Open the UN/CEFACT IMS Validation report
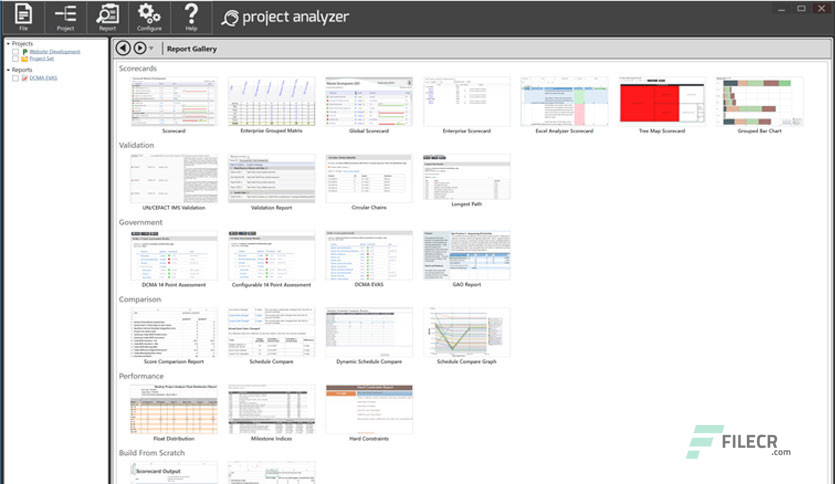 pyautogui.click(x=174, y=178)
